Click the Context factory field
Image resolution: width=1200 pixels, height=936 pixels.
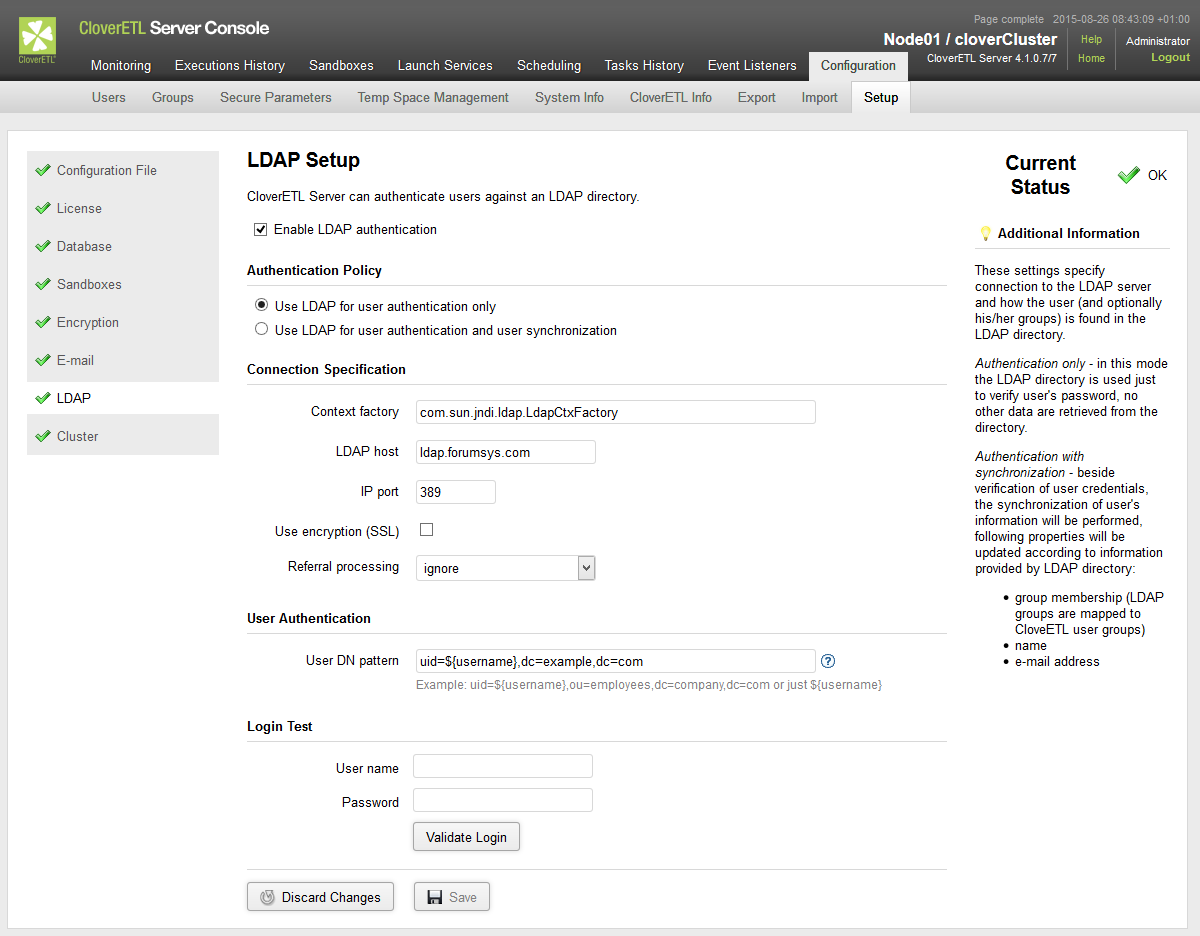pyautogui.click(x=616, y=412)
